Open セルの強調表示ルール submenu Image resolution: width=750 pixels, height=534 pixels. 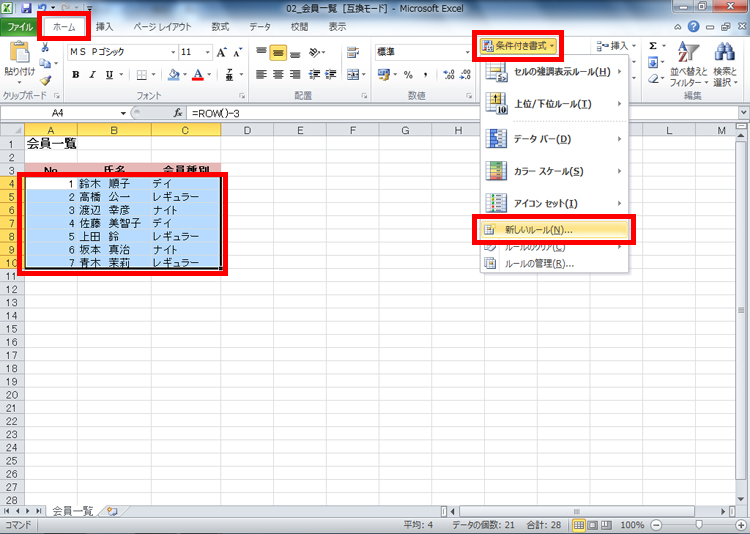[x=554, y=72]
